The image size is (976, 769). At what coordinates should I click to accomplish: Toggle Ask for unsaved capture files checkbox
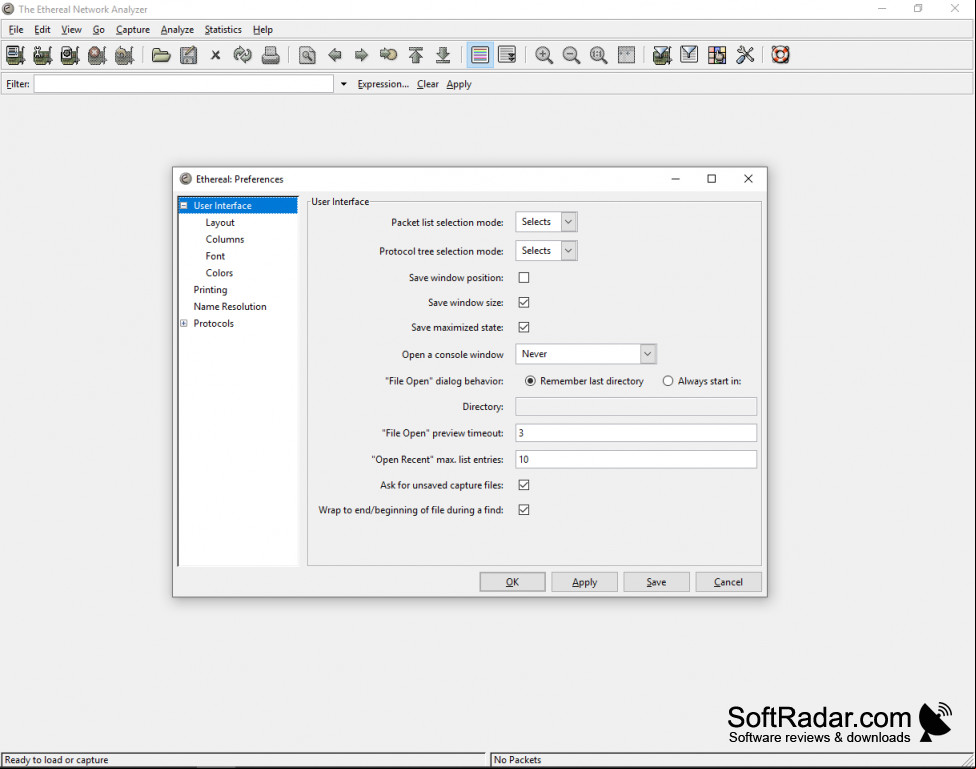(x=524, y=485)
